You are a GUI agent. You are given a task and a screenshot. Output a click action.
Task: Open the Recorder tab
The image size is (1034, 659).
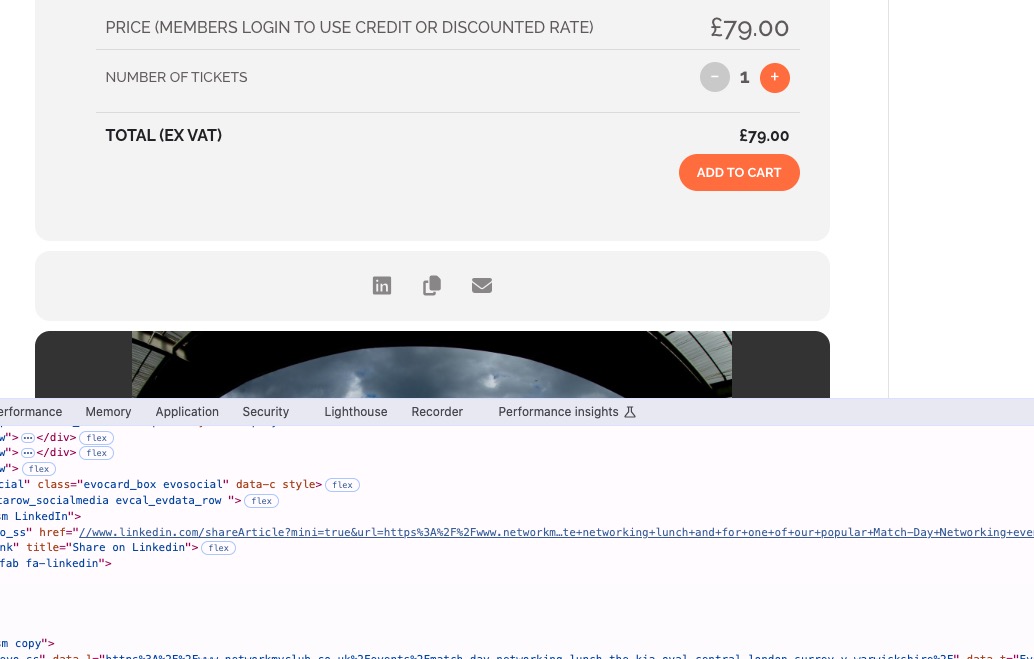(437, 412)
